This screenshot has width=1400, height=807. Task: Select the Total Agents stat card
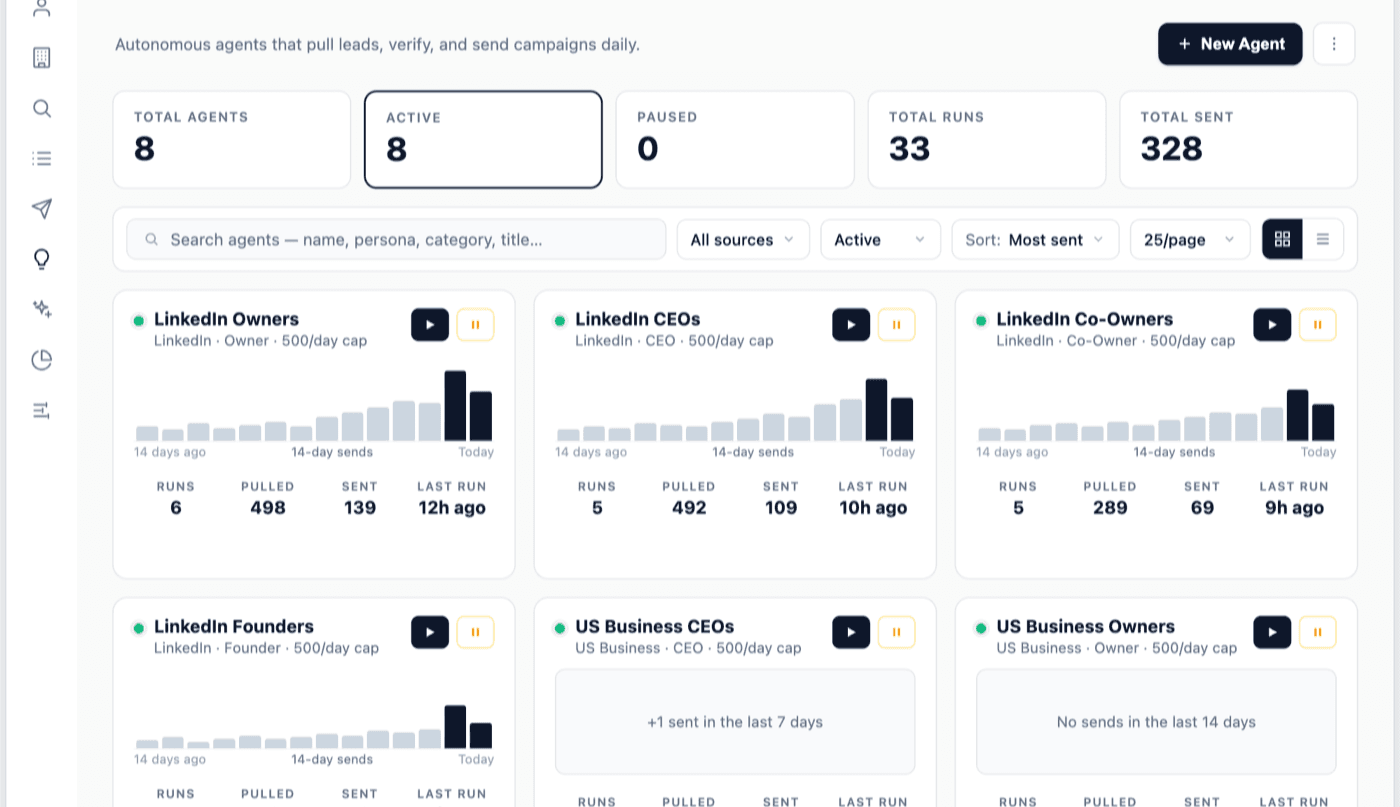click(232, 140)
